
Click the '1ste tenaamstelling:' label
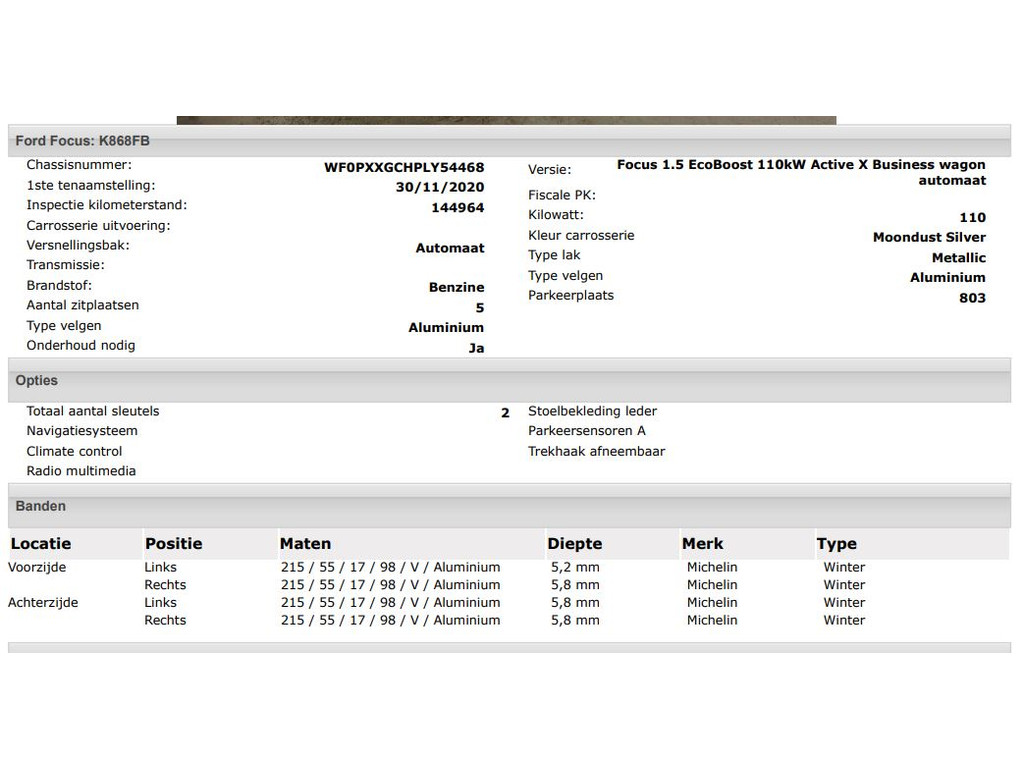pyautogui.click(x=91, y=185)
